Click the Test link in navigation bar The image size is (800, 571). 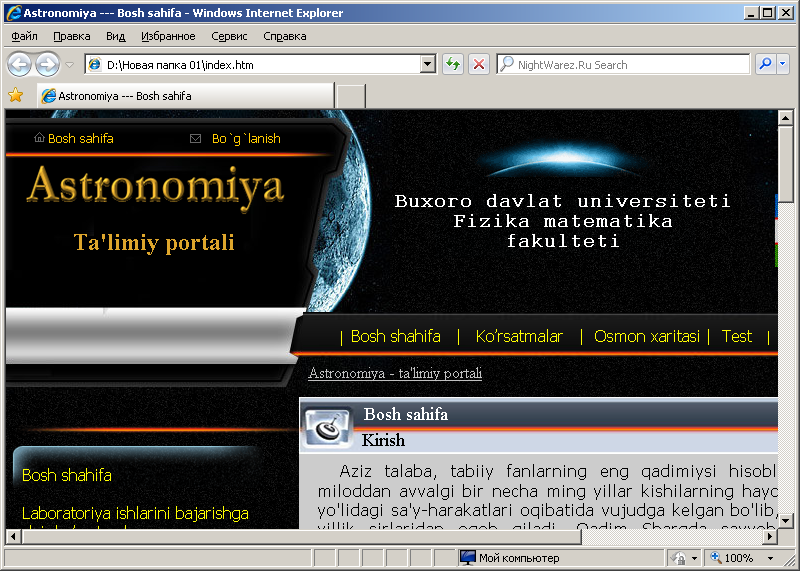tap(736, 337)
